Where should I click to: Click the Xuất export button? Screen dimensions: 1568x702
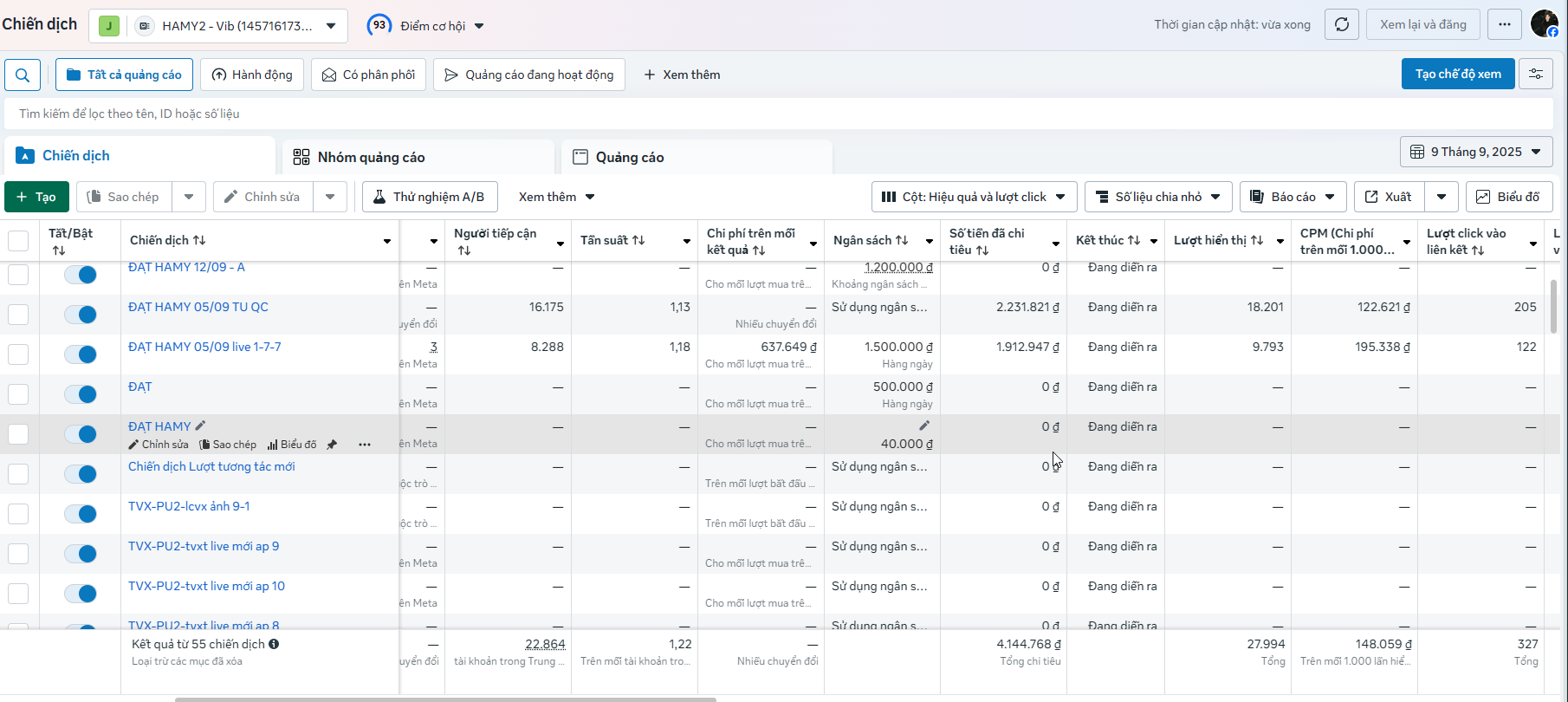[x=1390, y=197]
